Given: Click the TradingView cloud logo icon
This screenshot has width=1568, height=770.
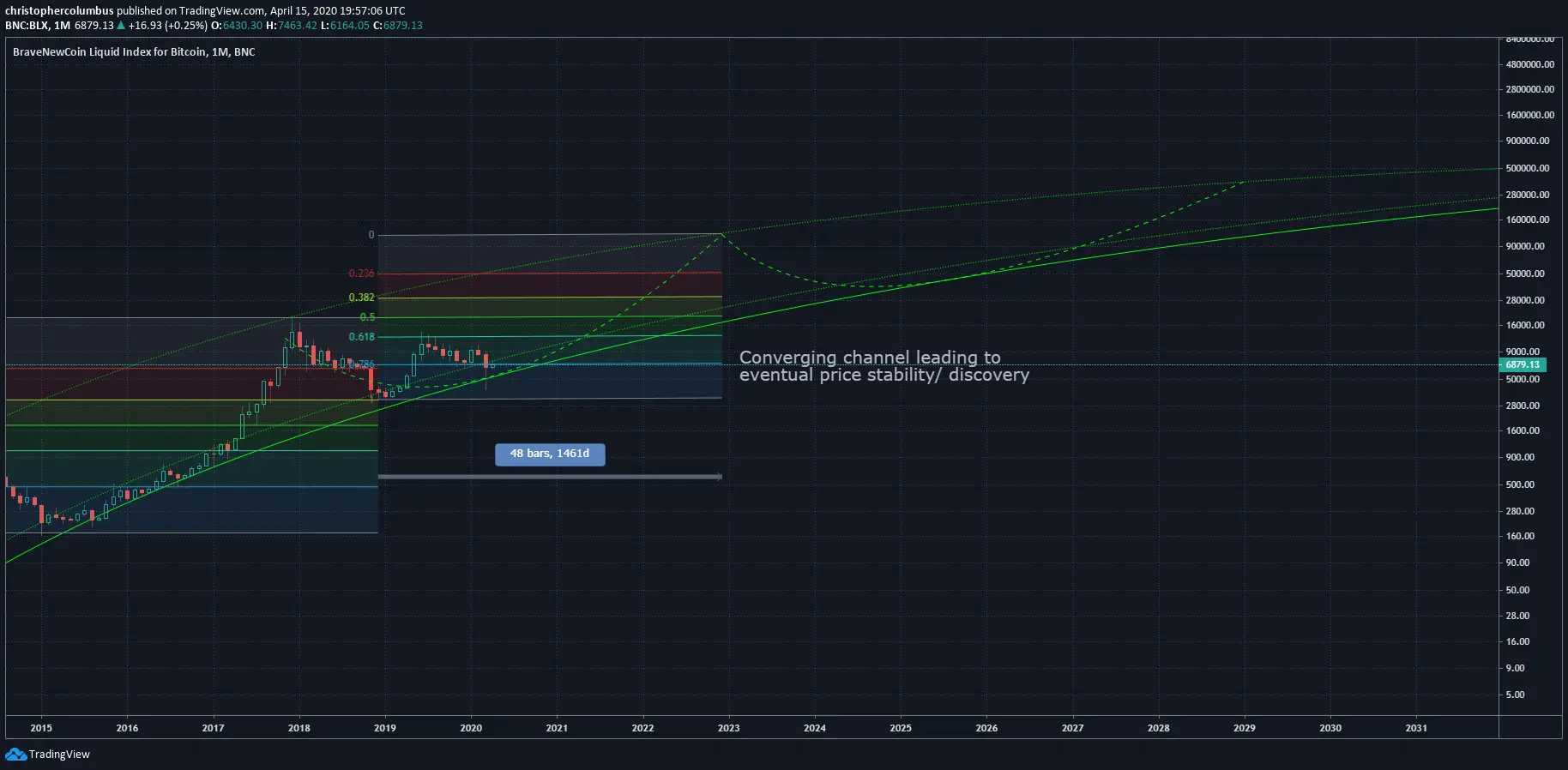Looking at the screenshot, I should click(15, 755).
